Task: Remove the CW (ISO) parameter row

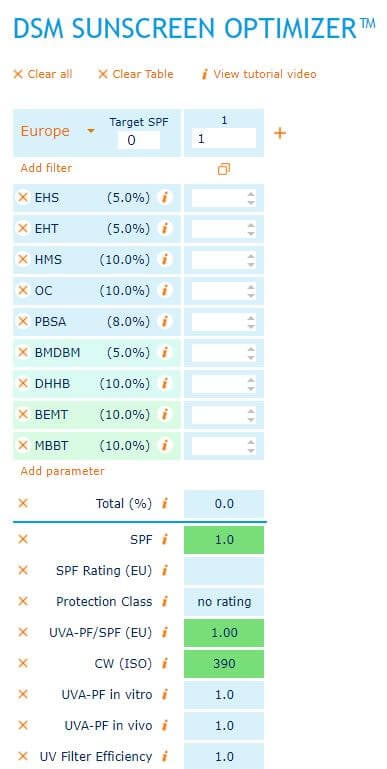Action: [23, 663]
